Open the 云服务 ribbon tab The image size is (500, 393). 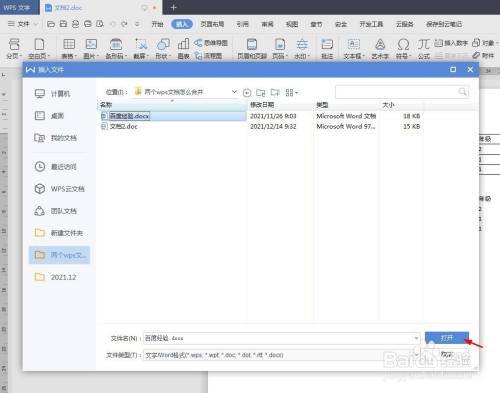click(404, 24)
